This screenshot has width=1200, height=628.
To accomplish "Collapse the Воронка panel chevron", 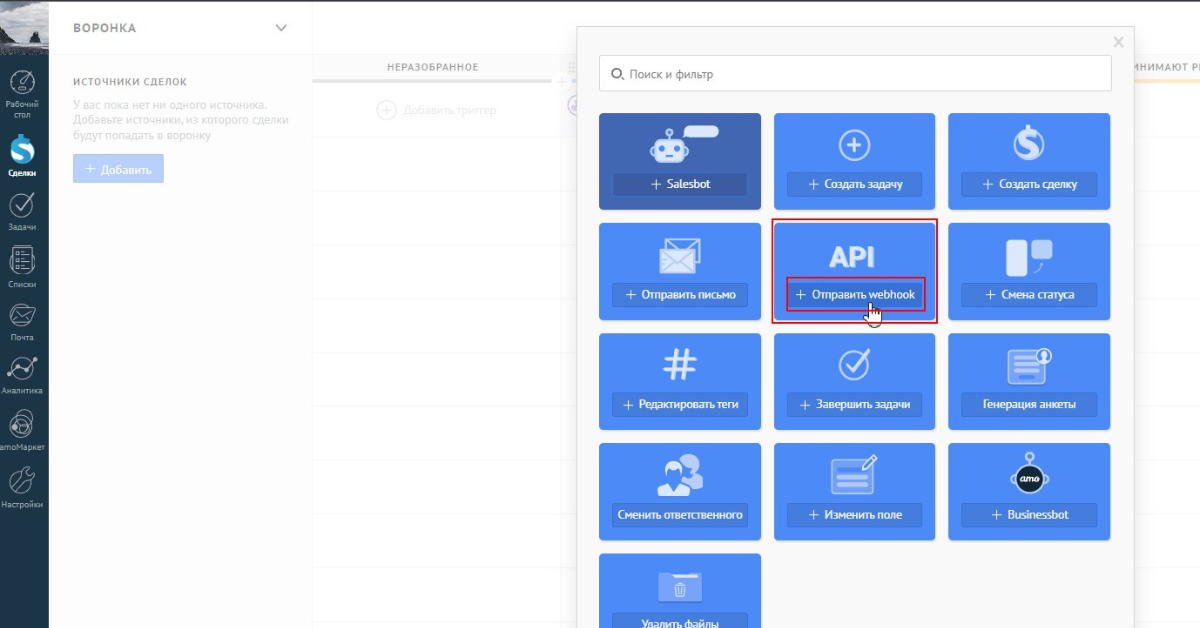I will [281, 27].
